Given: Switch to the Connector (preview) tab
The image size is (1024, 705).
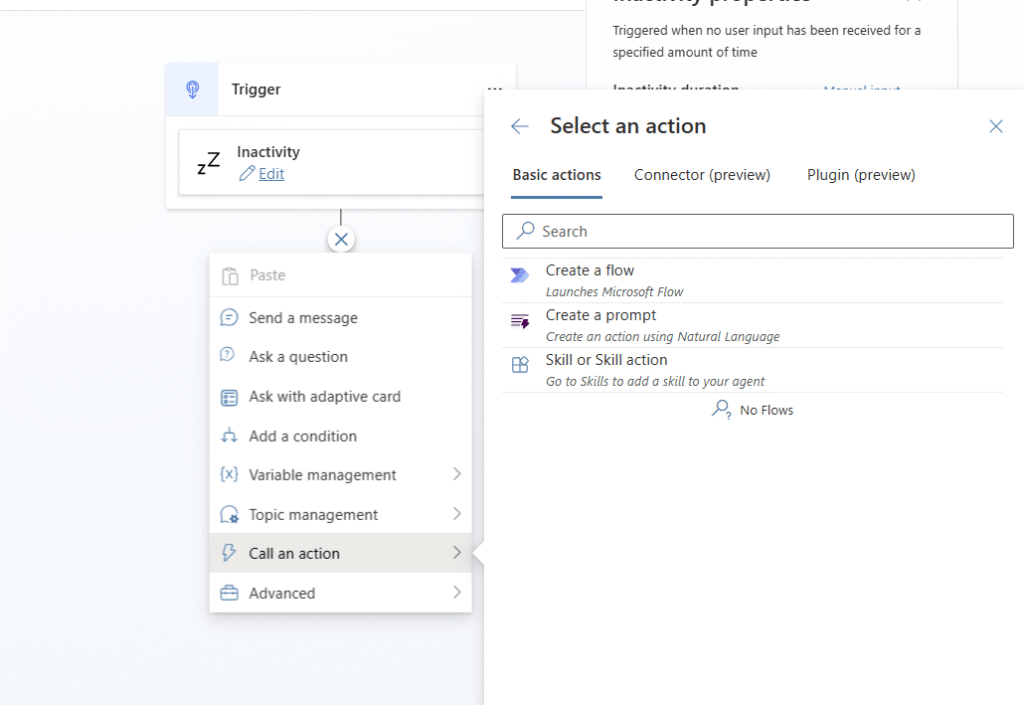Looking at the screenshot, I should 702,175.
